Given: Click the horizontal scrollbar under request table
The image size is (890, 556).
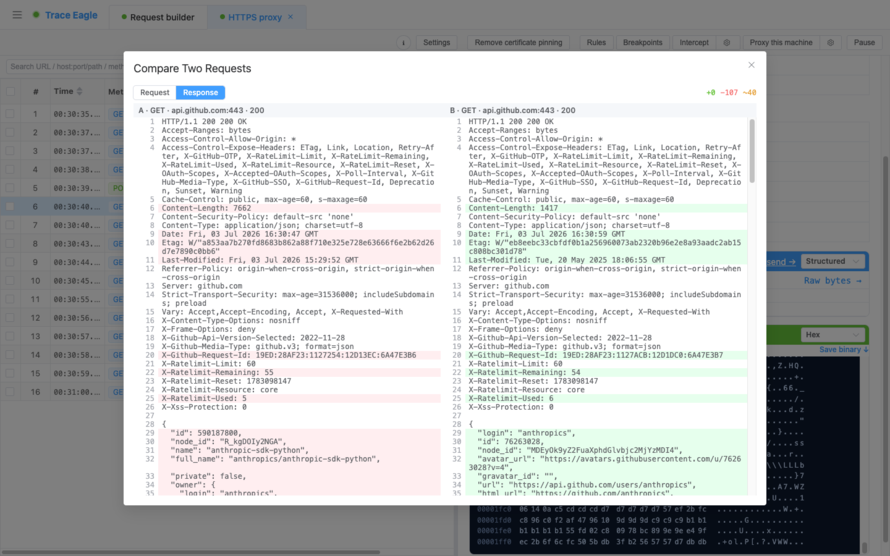Looking at the screenshot, I should click(x=190, y=551).
